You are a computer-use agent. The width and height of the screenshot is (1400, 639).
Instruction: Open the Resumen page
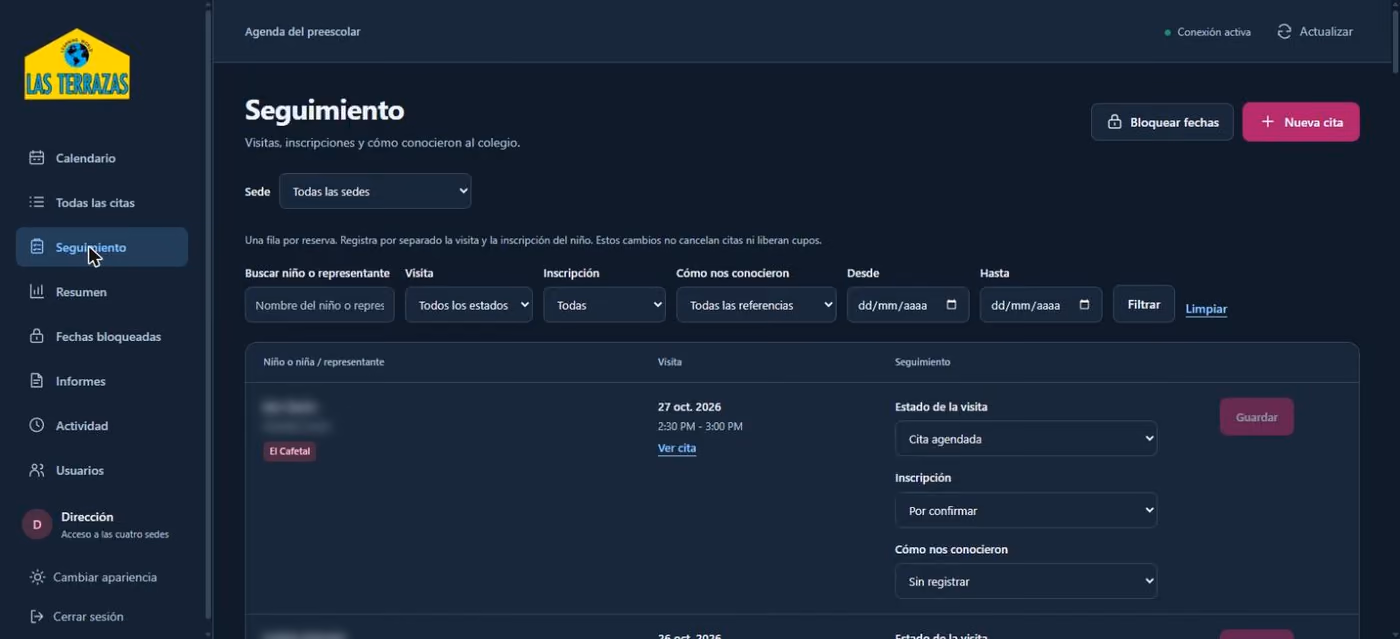(x=102, y=292)
